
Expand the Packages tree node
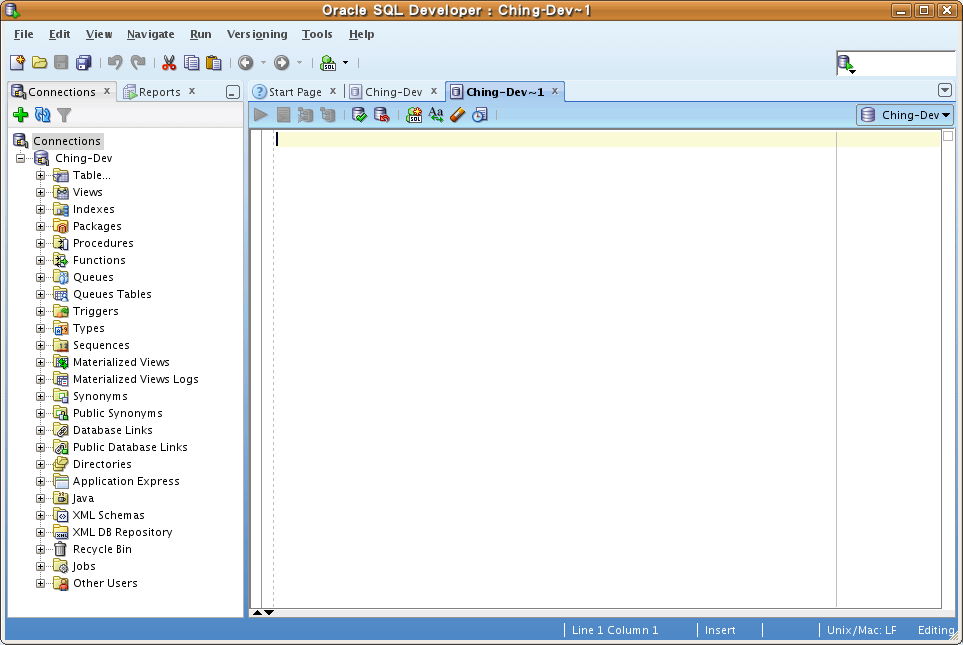[x=41, y=226]
